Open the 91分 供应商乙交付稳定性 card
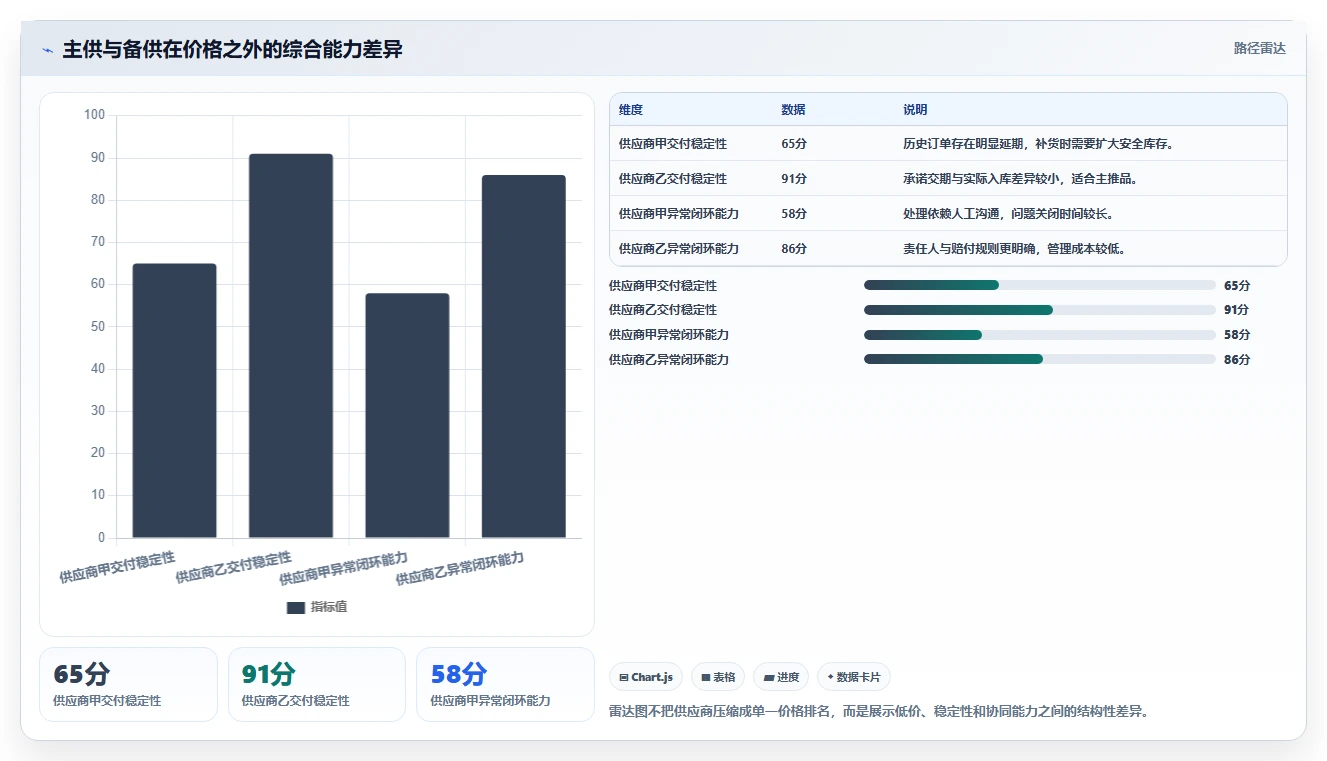1327x761 pixels. pos(317,684)
